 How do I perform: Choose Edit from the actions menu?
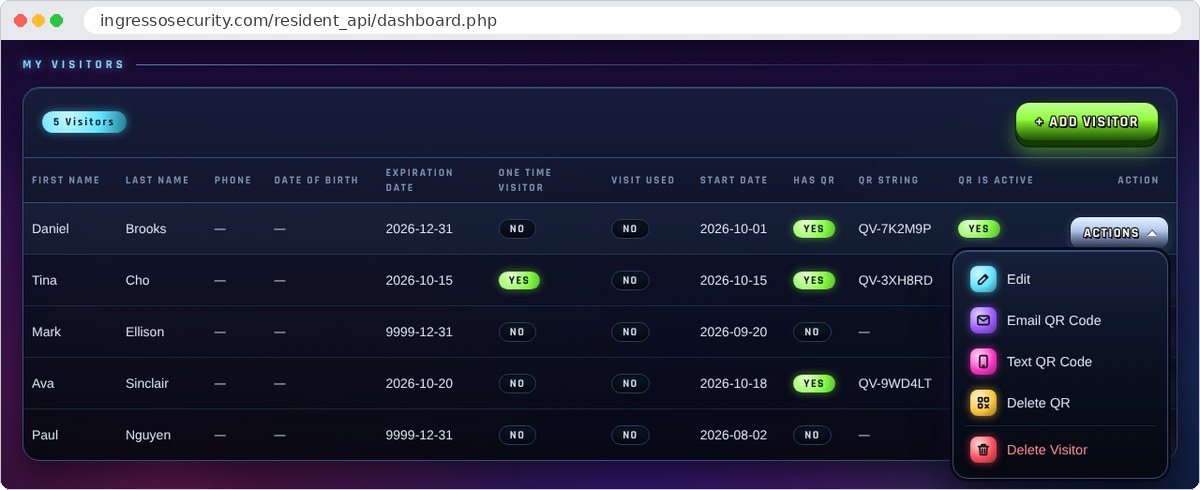click(1060, 279)
